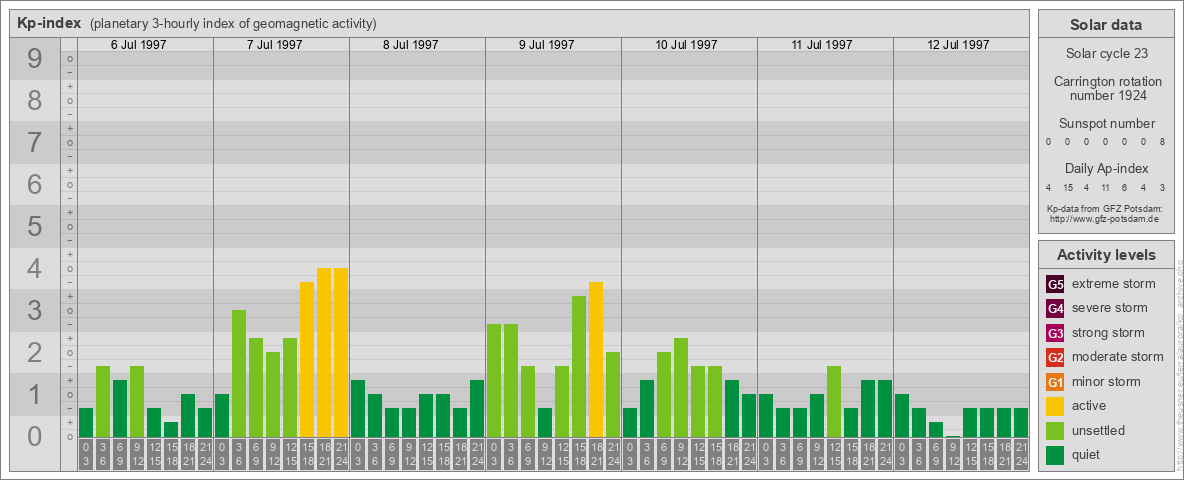
Task: Click the 'unsettled' legend label
Action: [x=1099, y=430]
